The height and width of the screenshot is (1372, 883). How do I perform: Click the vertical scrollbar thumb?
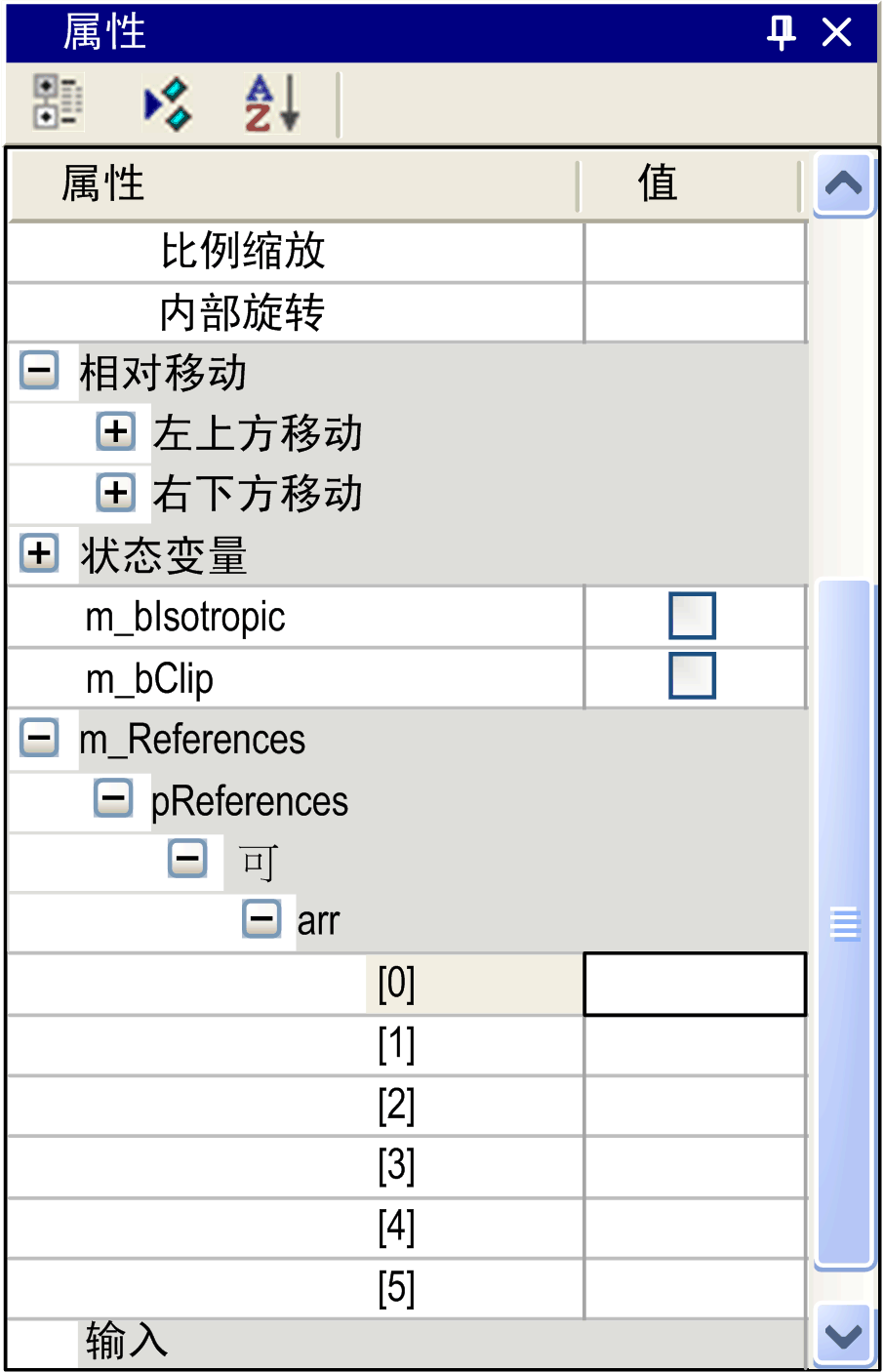pyautogui.click(x=844, y=922)
